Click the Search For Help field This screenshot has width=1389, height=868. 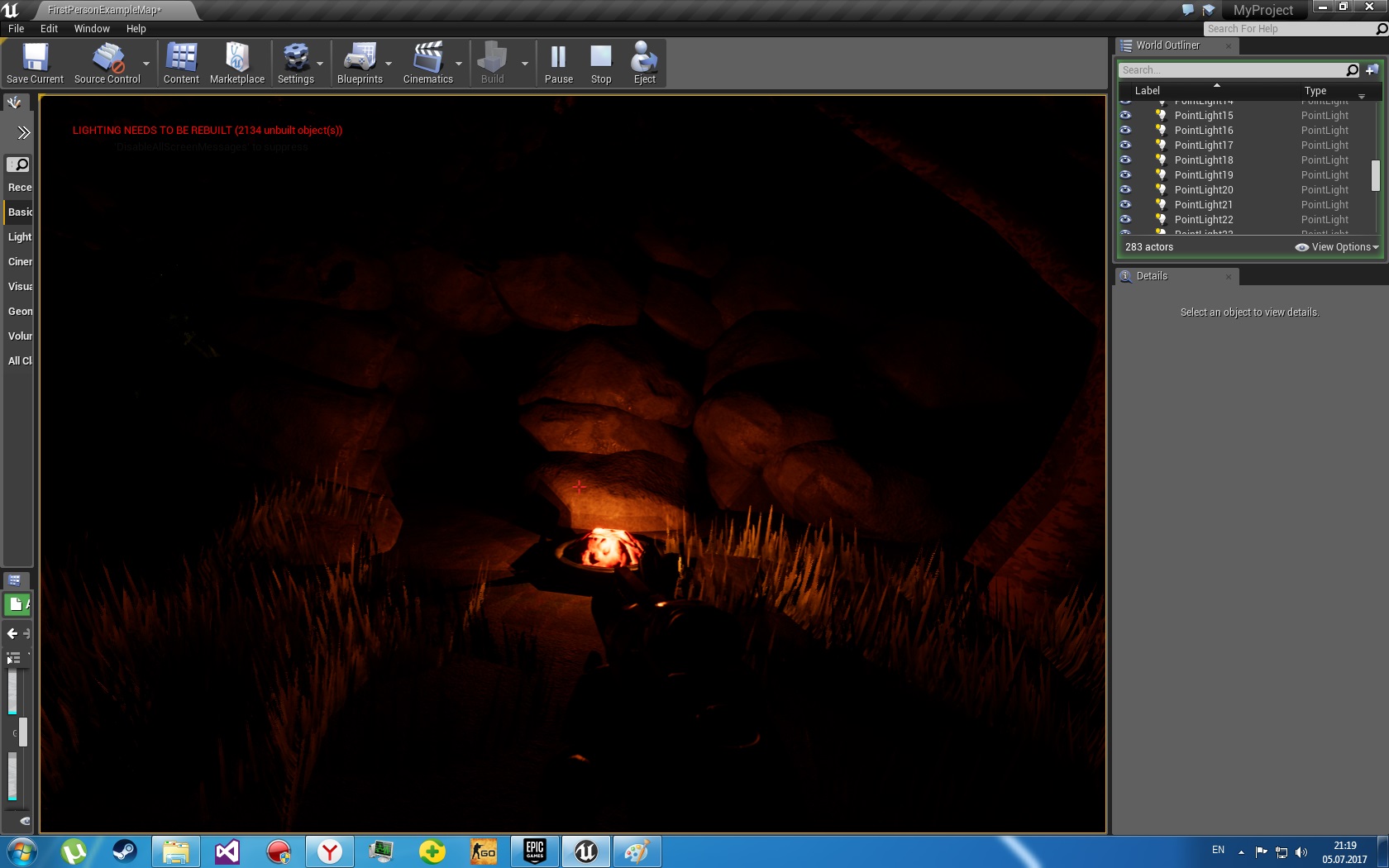pos(1289,29)
